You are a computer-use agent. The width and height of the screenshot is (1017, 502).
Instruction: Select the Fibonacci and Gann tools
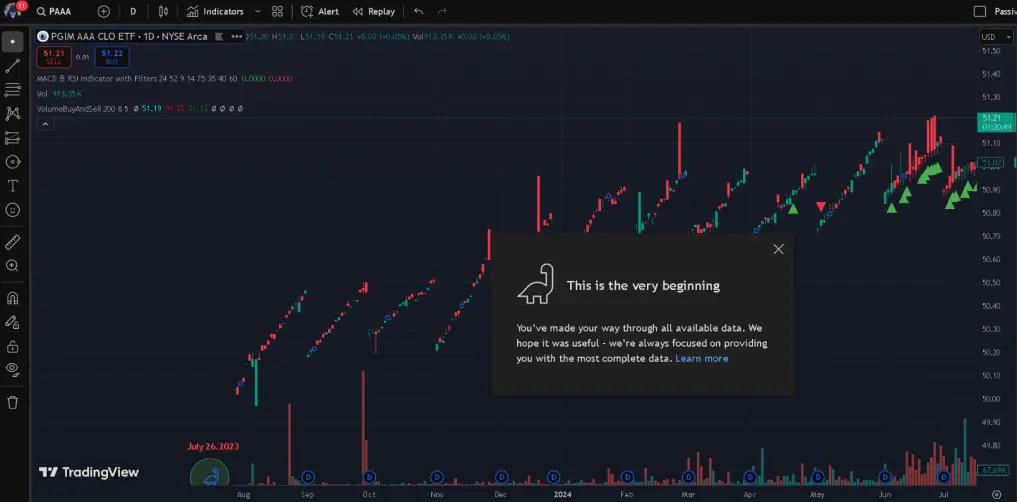pos(12,90)
